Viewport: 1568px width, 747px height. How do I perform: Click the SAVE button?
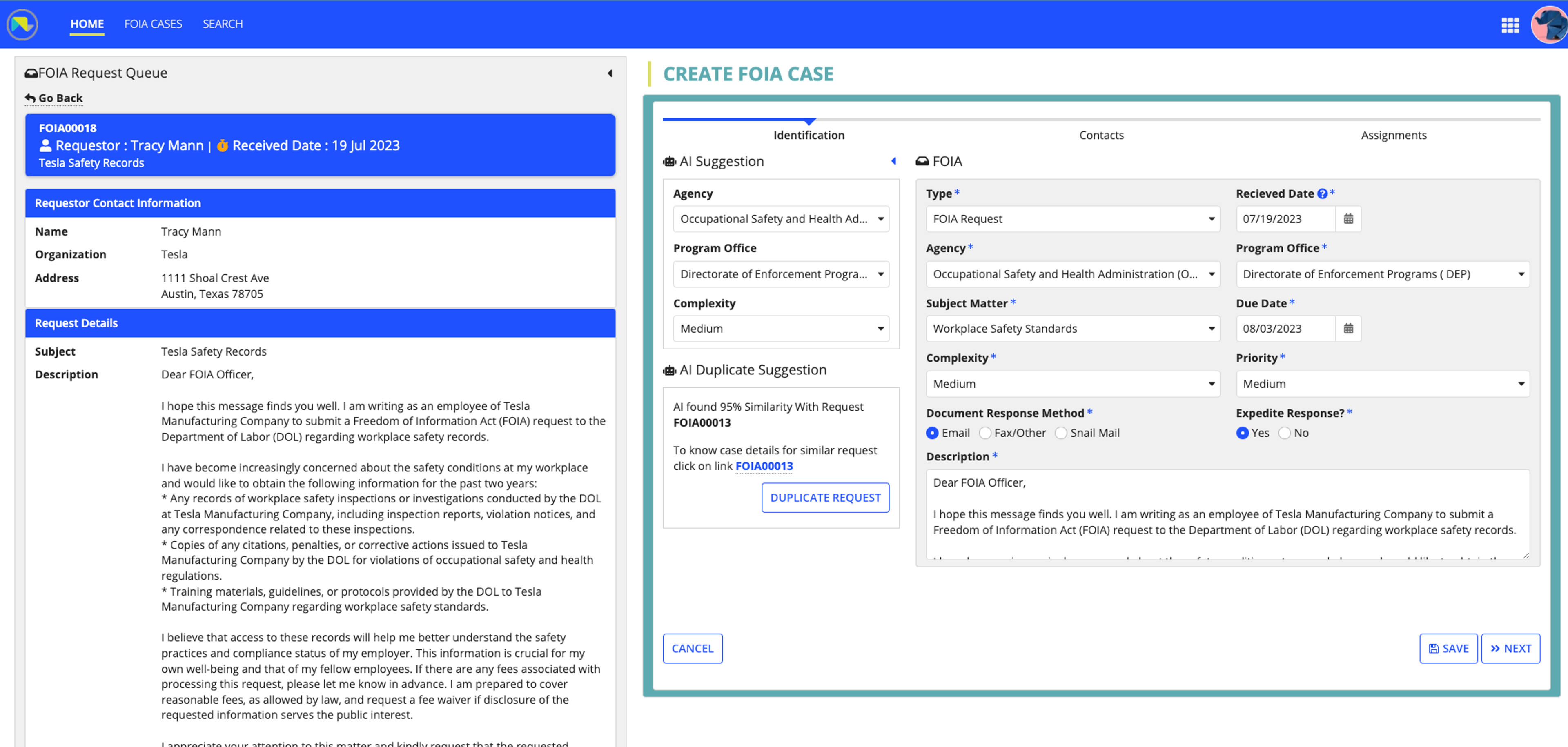(1448, 649)
